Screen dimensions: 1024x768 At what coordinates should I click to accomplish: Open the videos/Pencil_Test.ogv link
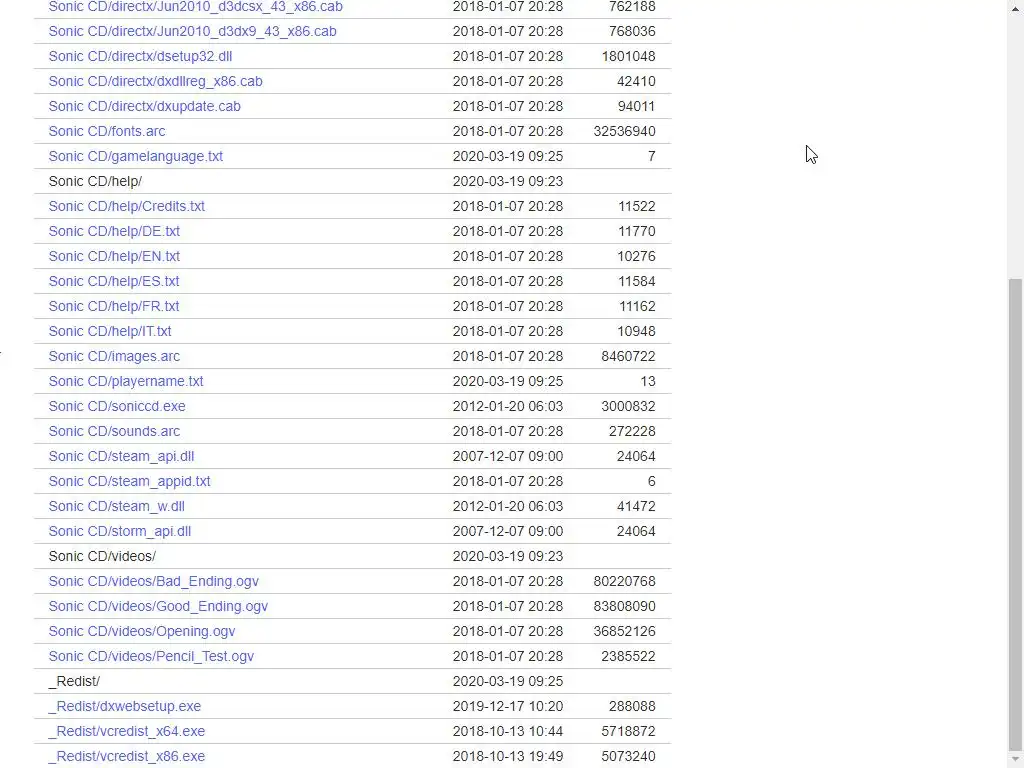click(x=151, y=656)
